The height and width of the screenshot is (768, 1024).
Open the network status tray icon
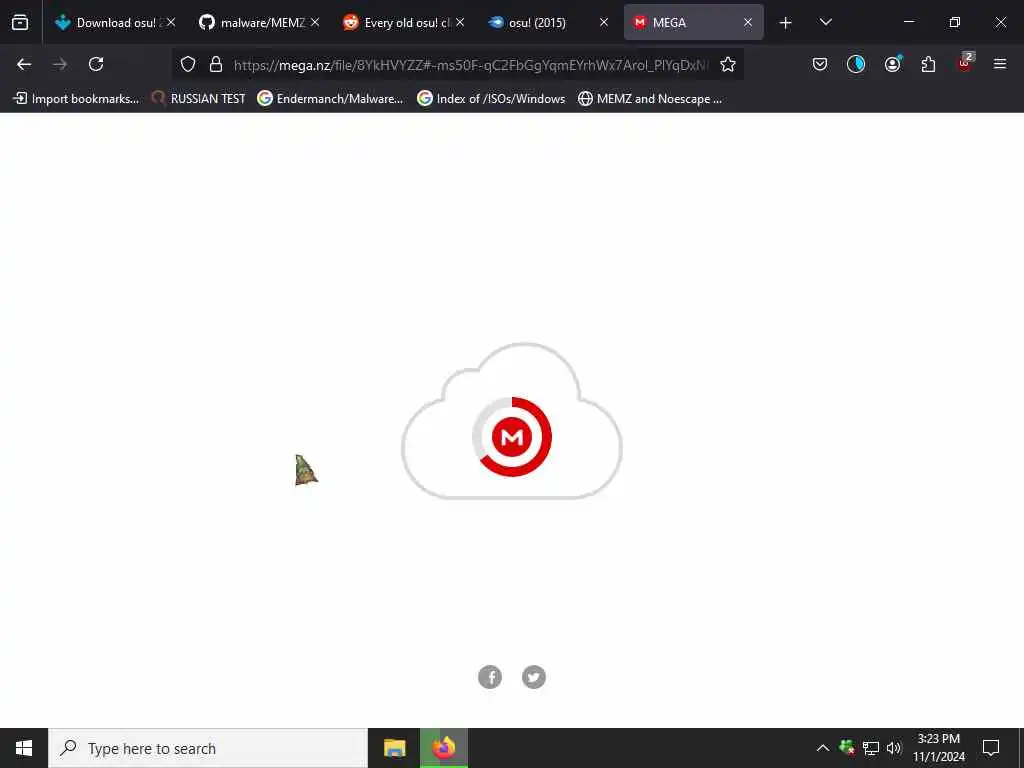tap(871, 748)
